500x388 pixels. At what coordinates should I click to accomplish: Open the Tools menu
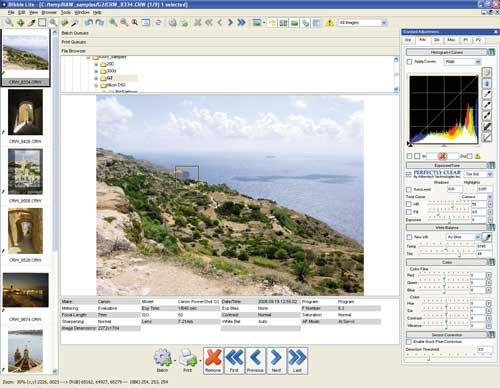(x=66, y=12)
